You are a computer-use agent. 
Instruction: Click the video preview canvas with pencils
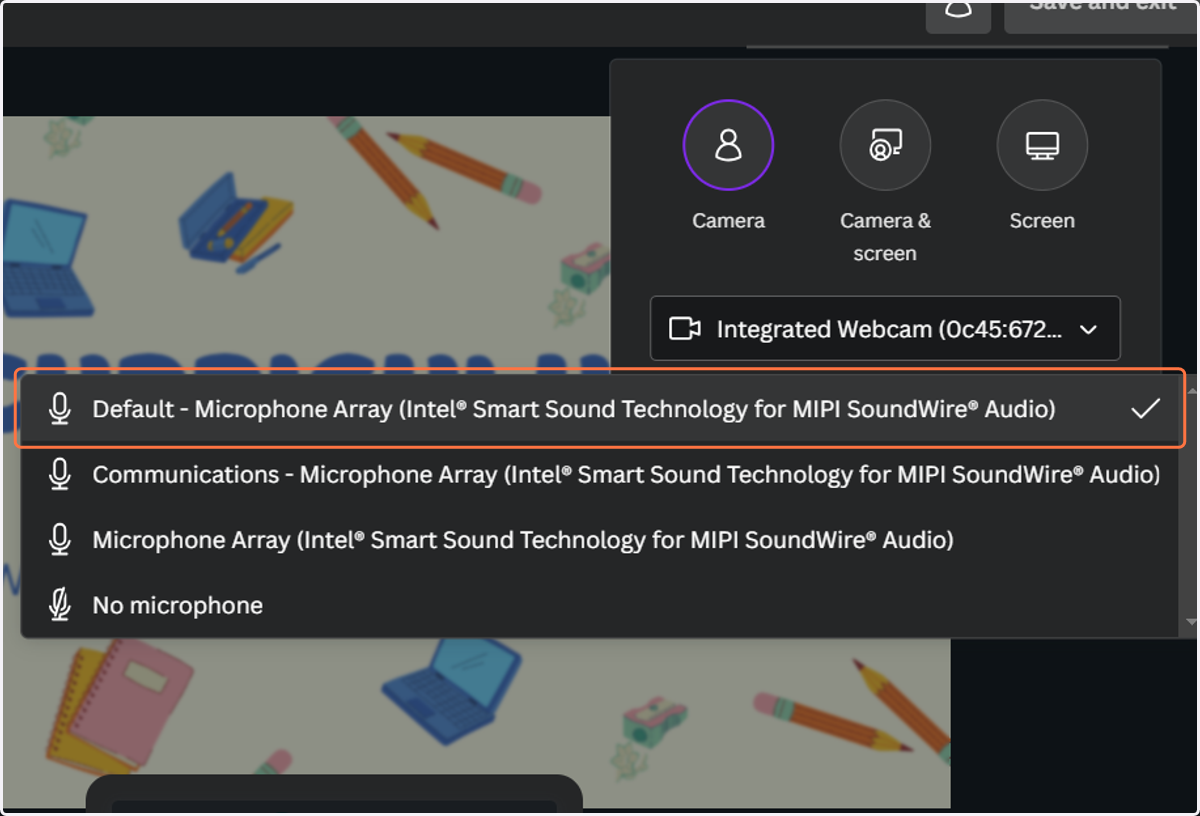pos(476,460)
